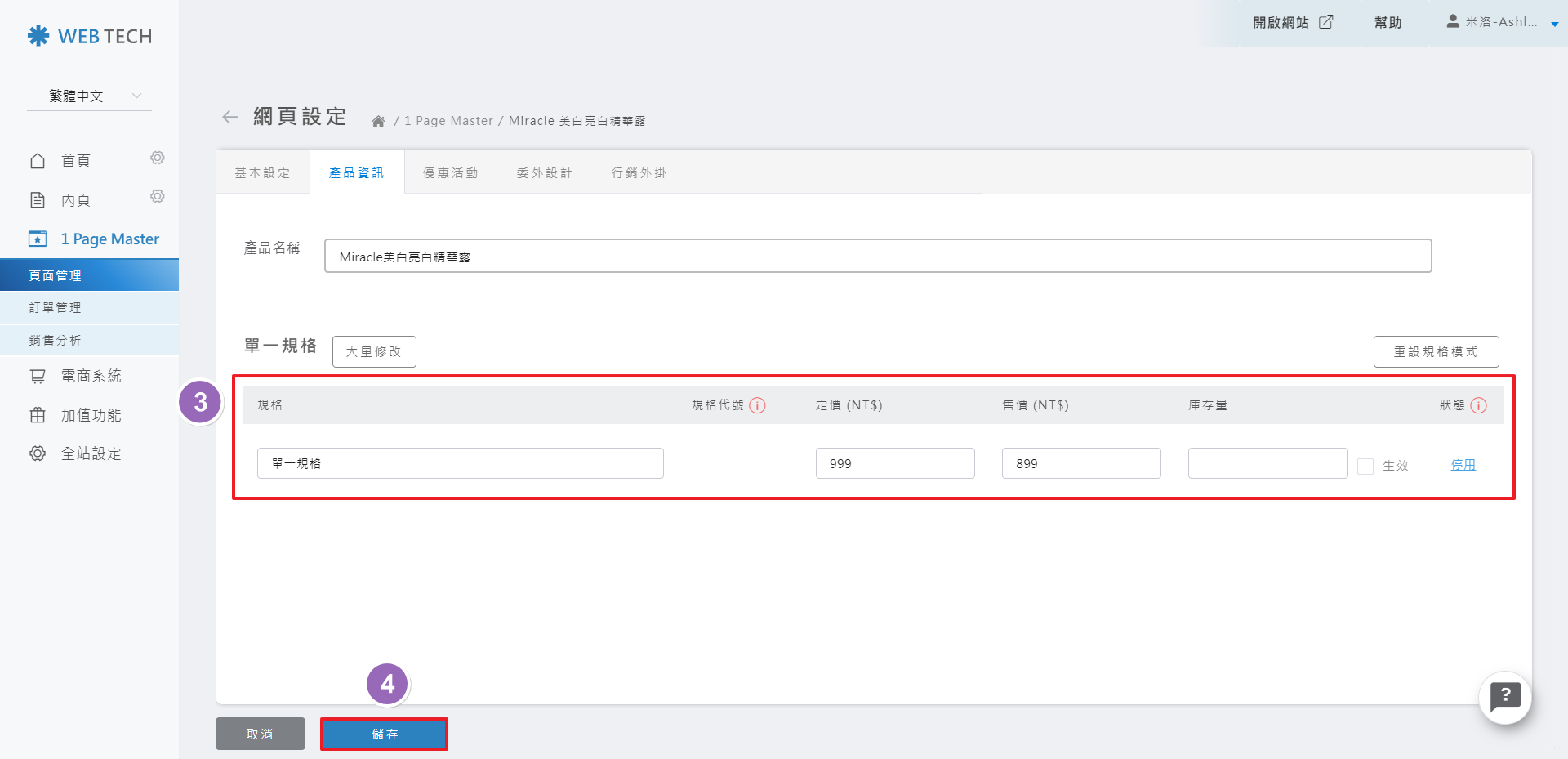Click the back arrow beside 網頁設定
The height and width of the screenshot is (759, 1568).
pos(229,118)
